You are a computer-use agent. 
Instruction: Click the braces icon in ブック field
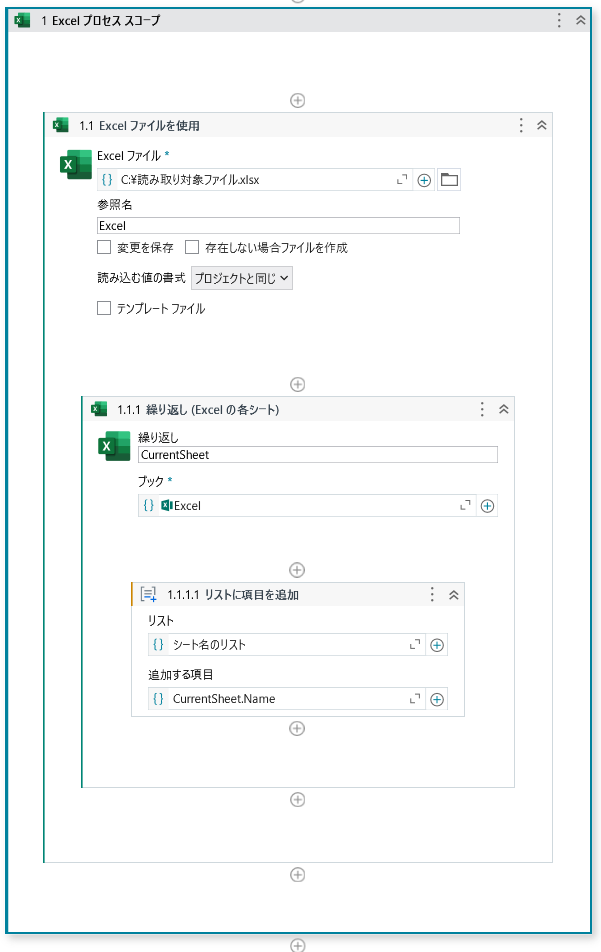(x=149, y=506)
